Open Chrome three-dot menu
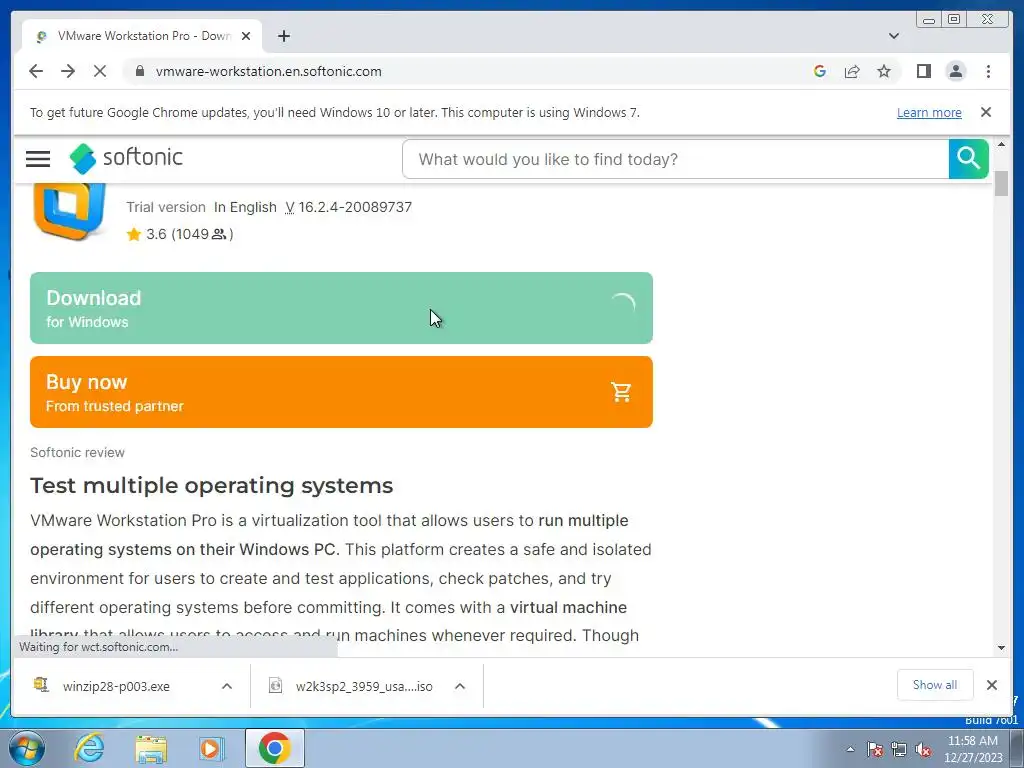1024x768 pixels. pyautogui.click(x=988, y=71)
